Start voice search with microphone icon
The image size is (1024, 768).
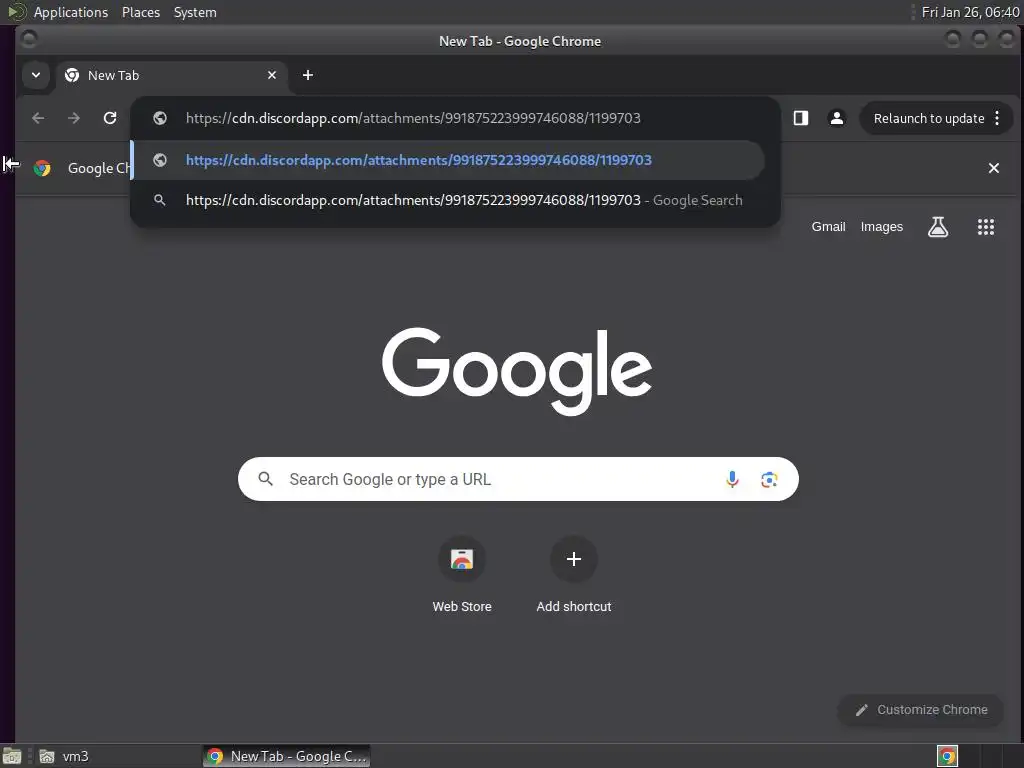(732, 479)
